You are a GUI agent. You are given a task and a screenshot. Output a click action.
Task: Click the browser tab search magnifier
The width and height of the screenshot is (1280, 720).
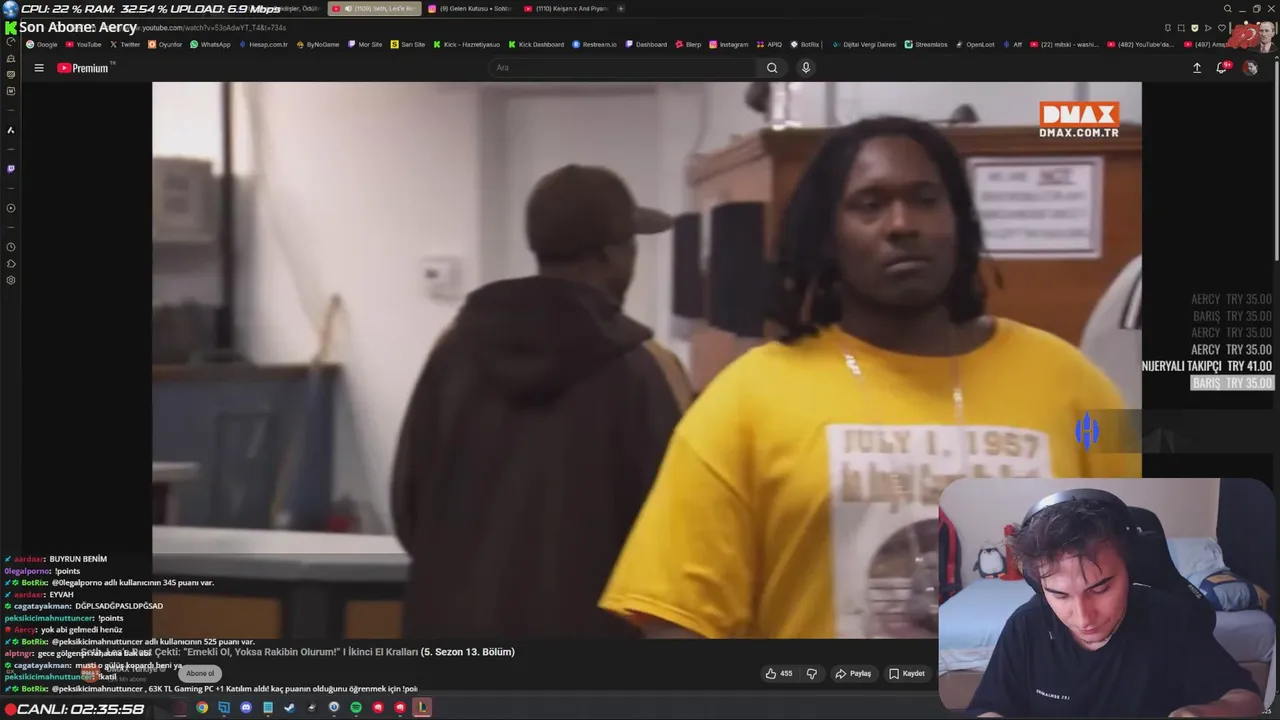pos(1227,9)
